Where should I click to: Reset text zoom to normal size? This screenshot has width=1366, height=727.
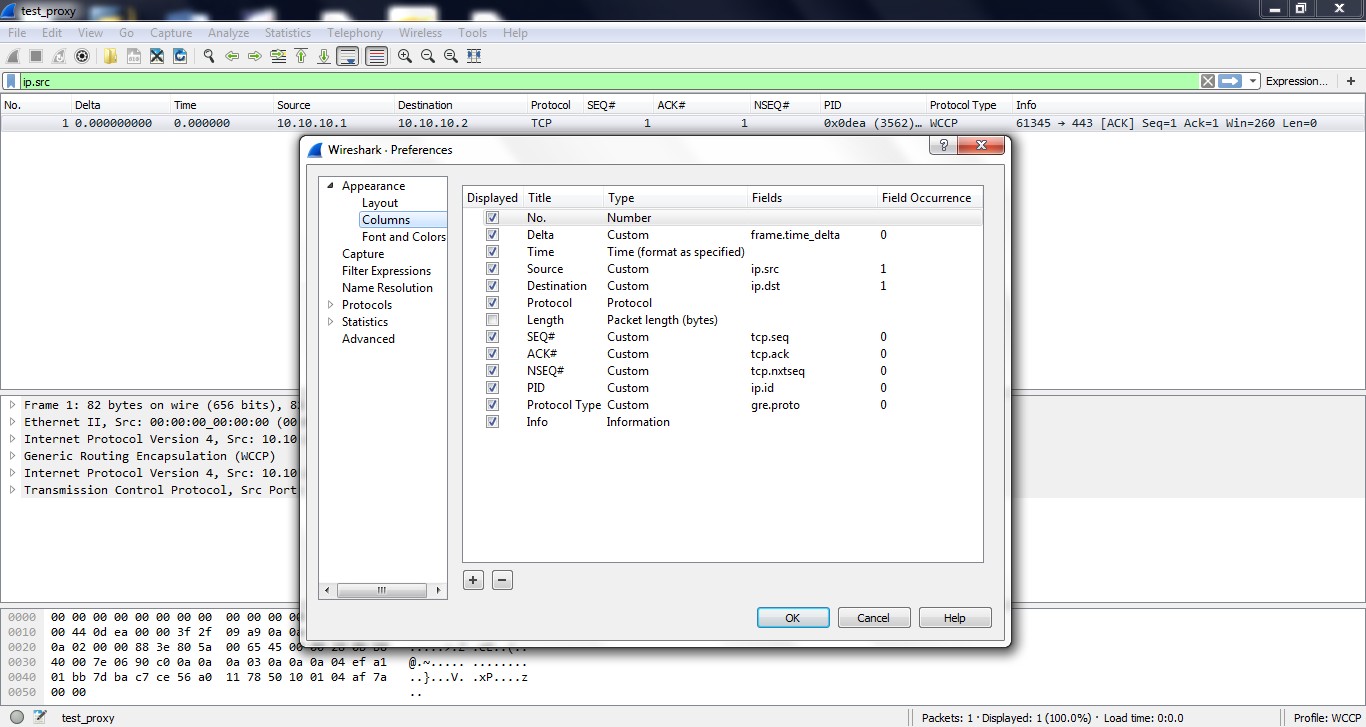pos(451,56)
